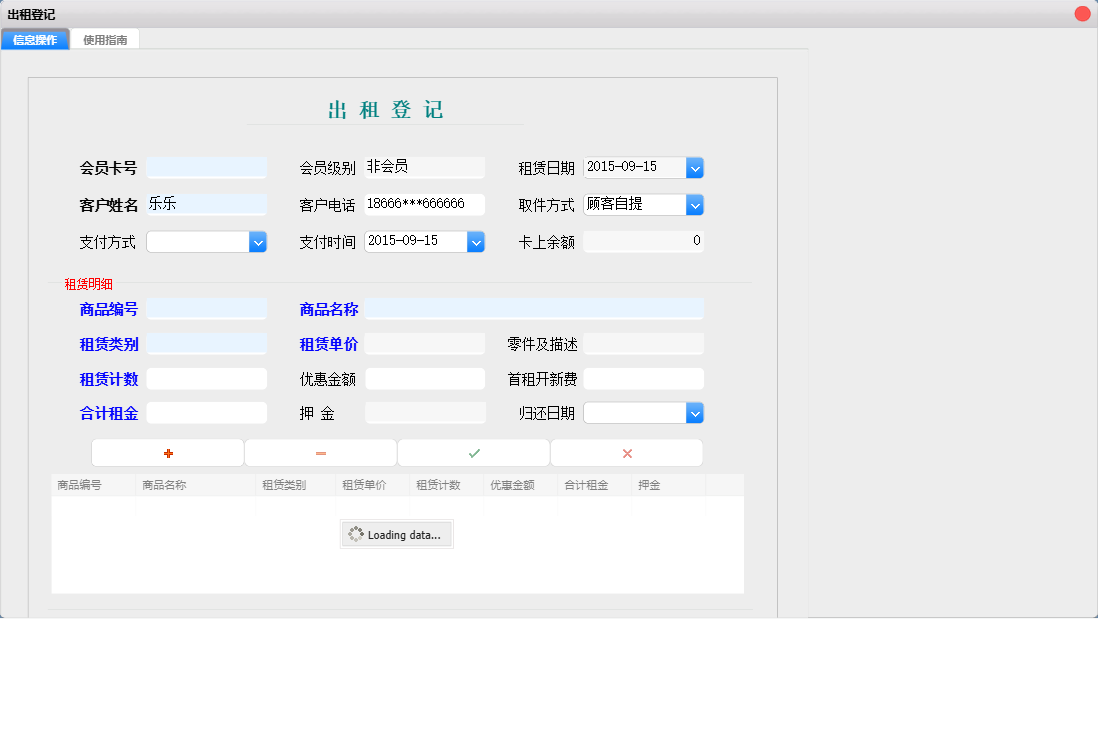Screen dimensions: 1098x732
Task: Click the 客户电话 phone number field
Action: tap(424, 204)
